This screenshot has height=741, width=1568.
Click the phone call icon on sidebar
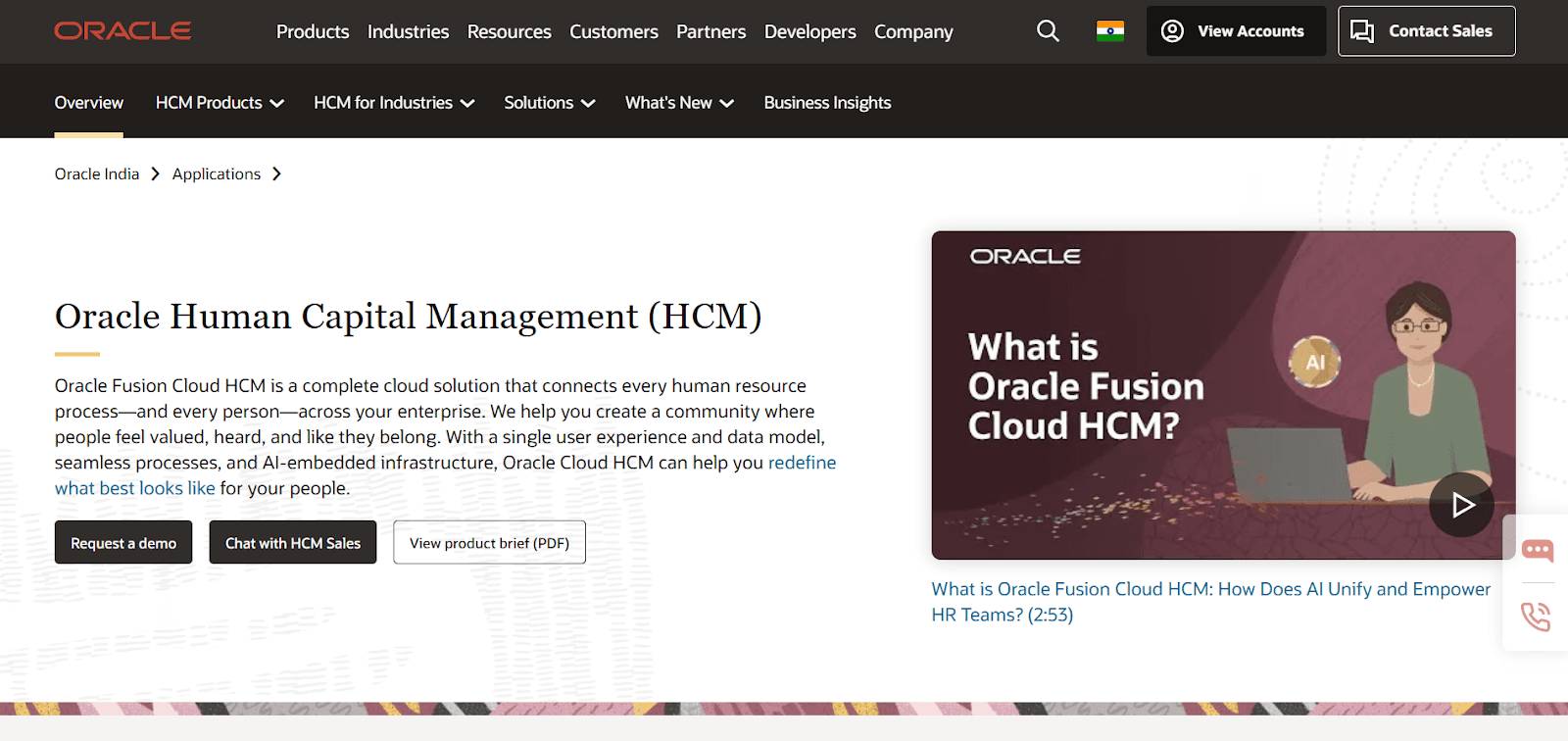[1536, 617]
